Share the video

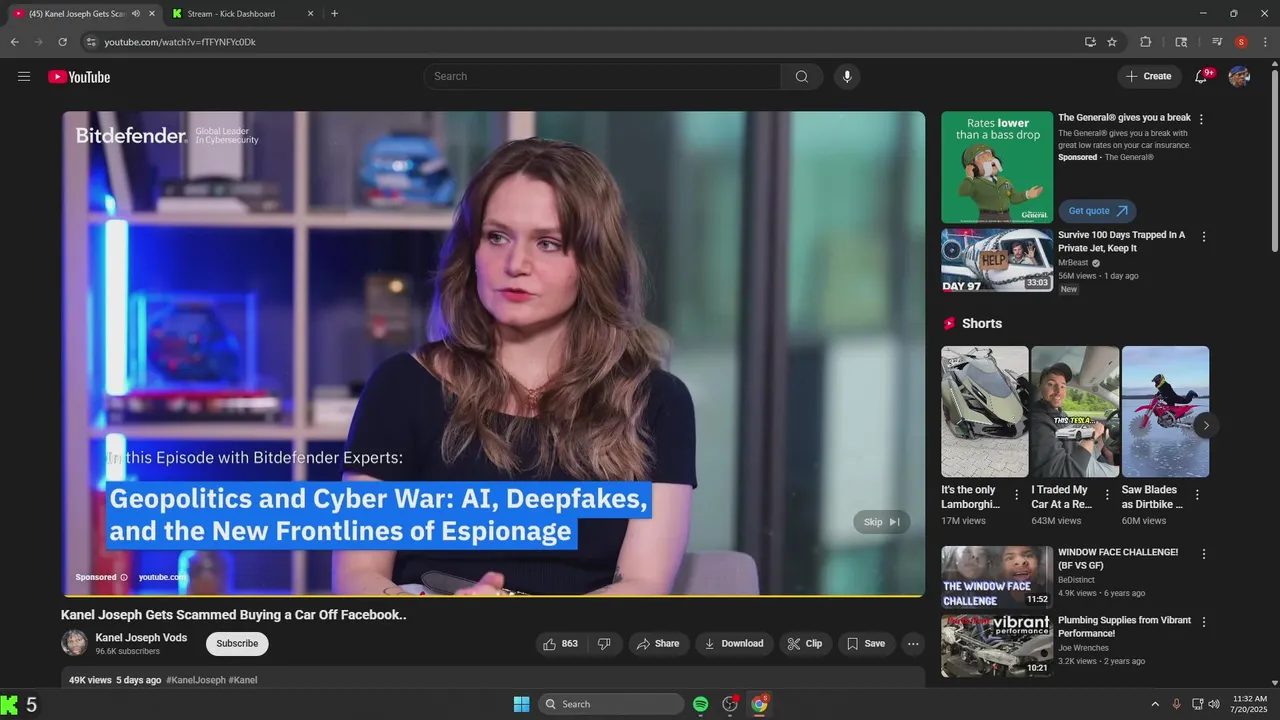click(658, 644)
